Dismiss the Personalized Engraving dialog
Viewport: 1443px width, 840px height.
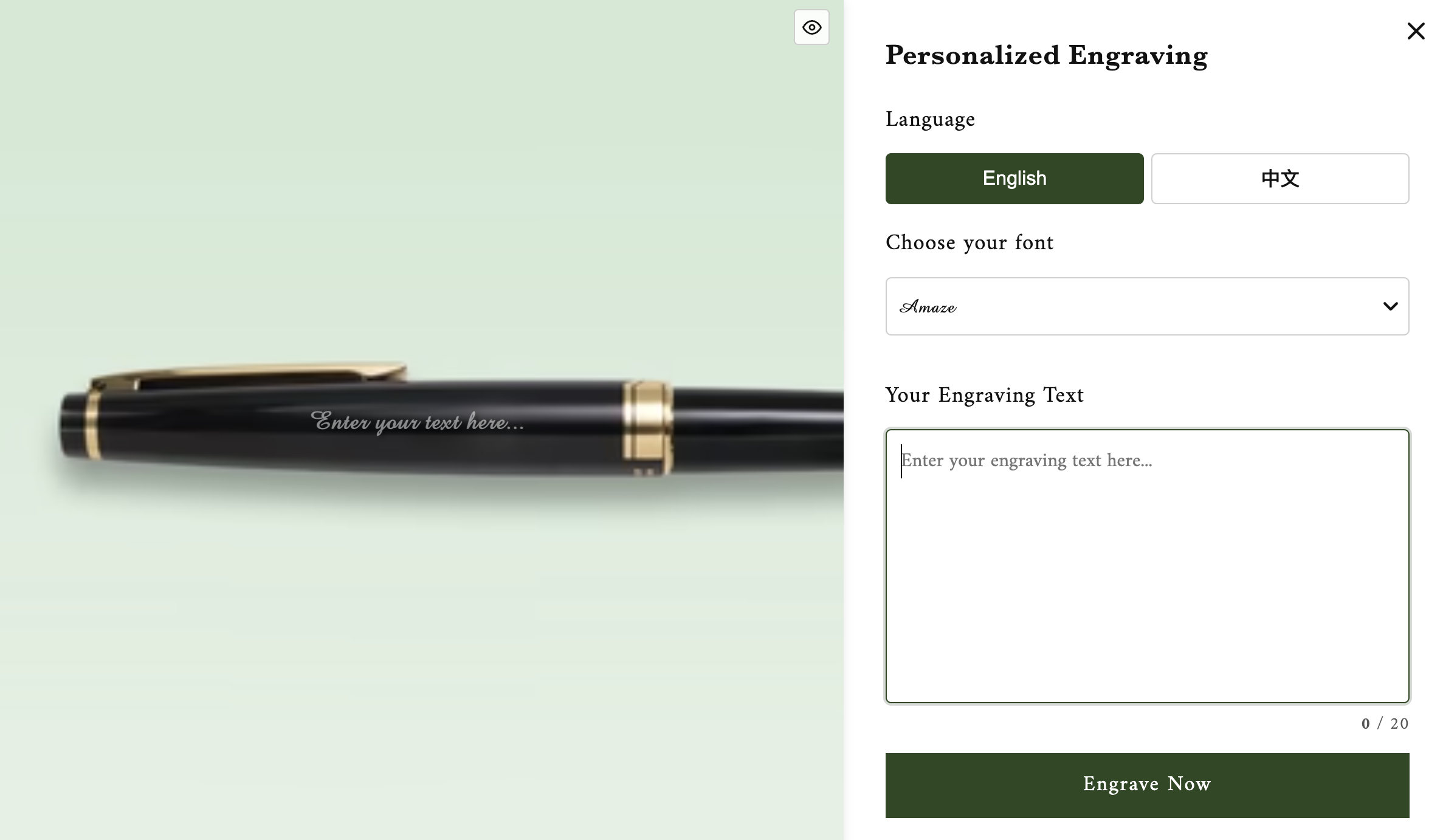(x=1416, y=30)
